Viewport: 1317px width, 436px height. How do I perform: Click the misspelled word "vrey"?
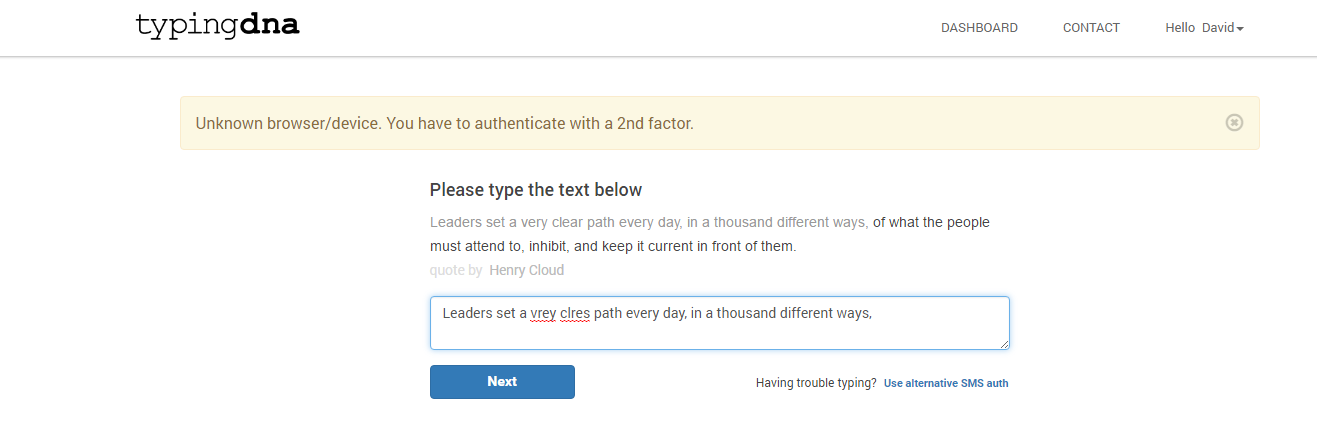pyautogui.click(x=544, y=313)
